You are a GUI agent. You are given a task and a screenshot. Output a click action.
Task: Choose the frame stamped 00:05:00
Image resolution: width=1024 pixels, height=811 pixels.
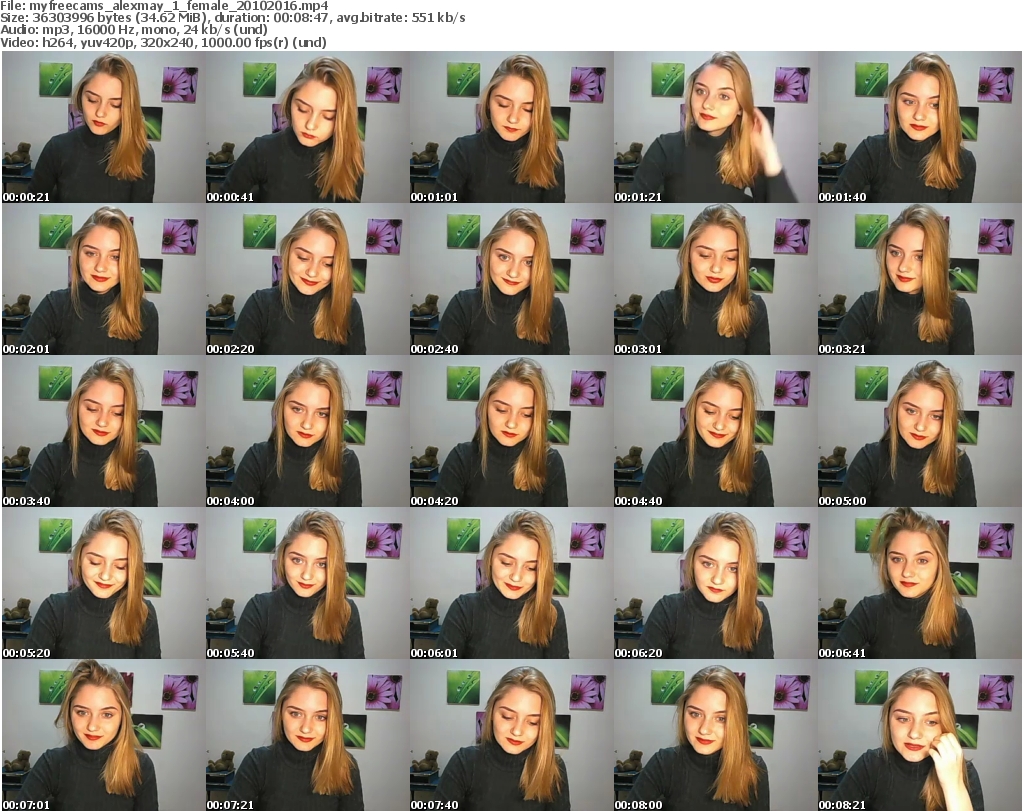coord(920,431)
